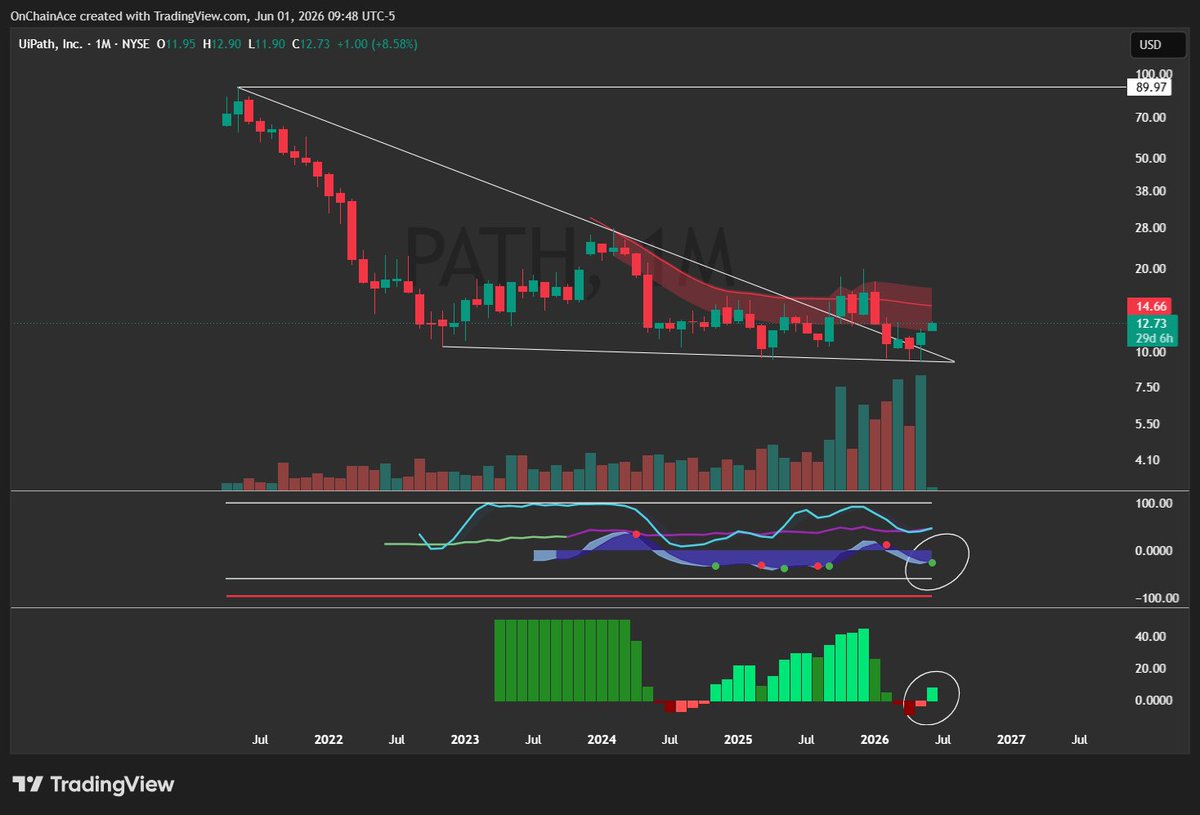Click the low value "L11.90"
1200x815 pixels.
(x=267, y=44)
